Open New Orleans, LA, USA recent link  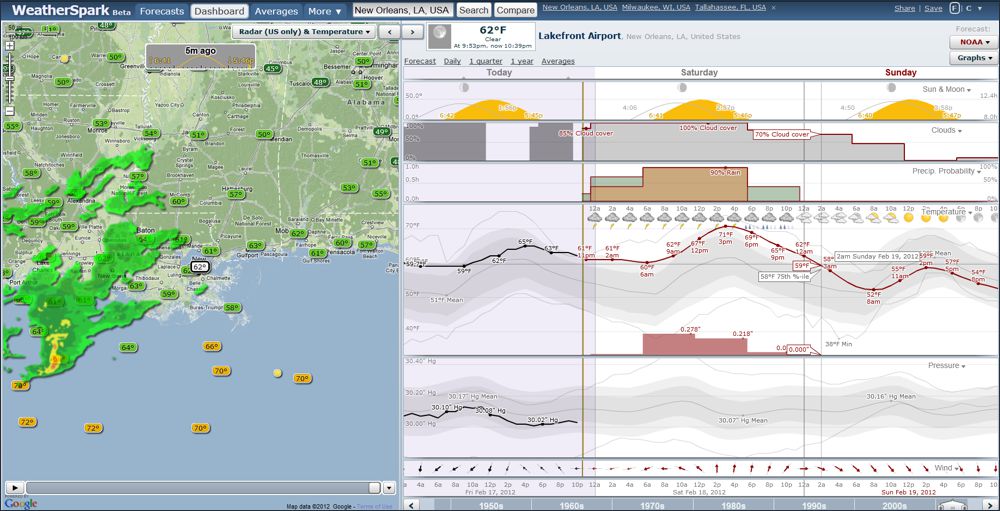[x=580, y=8]
